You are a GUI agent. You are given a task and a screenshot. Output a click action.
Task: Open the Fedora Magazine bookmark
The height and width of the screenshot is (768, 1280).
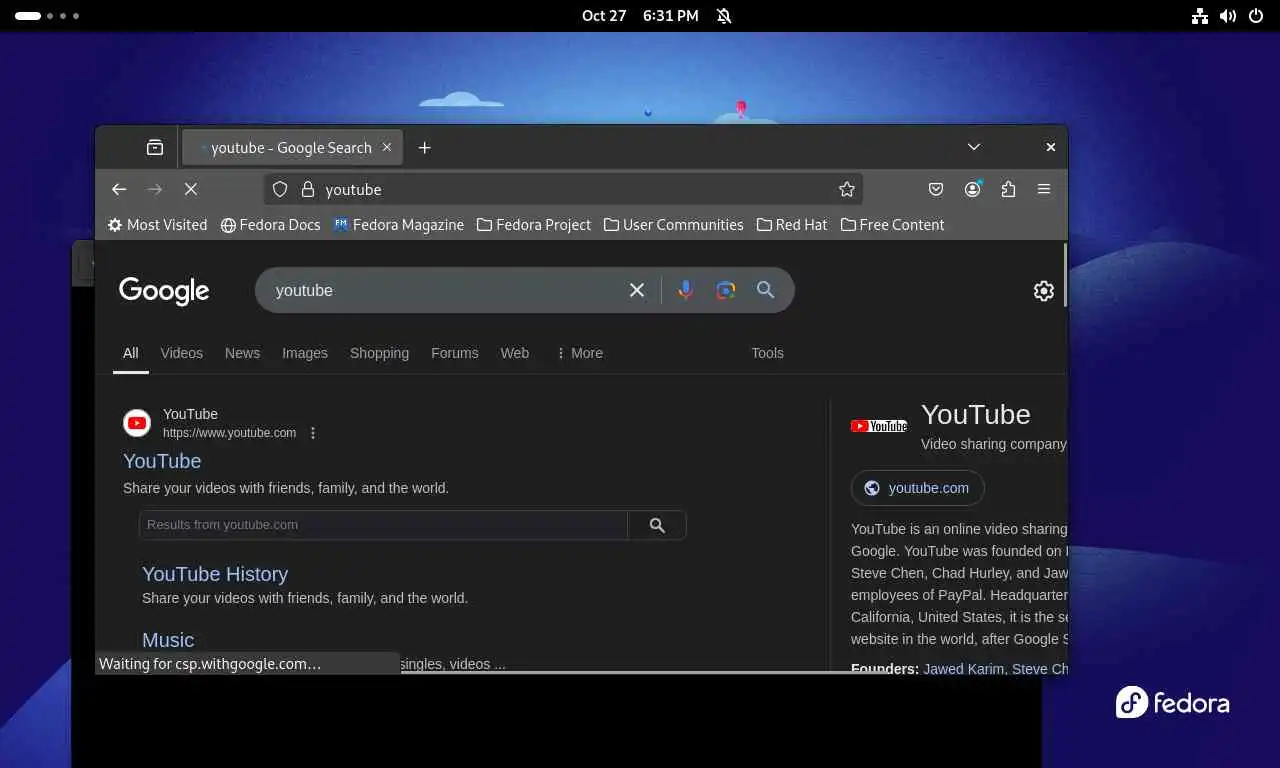(x=399, y=225)
